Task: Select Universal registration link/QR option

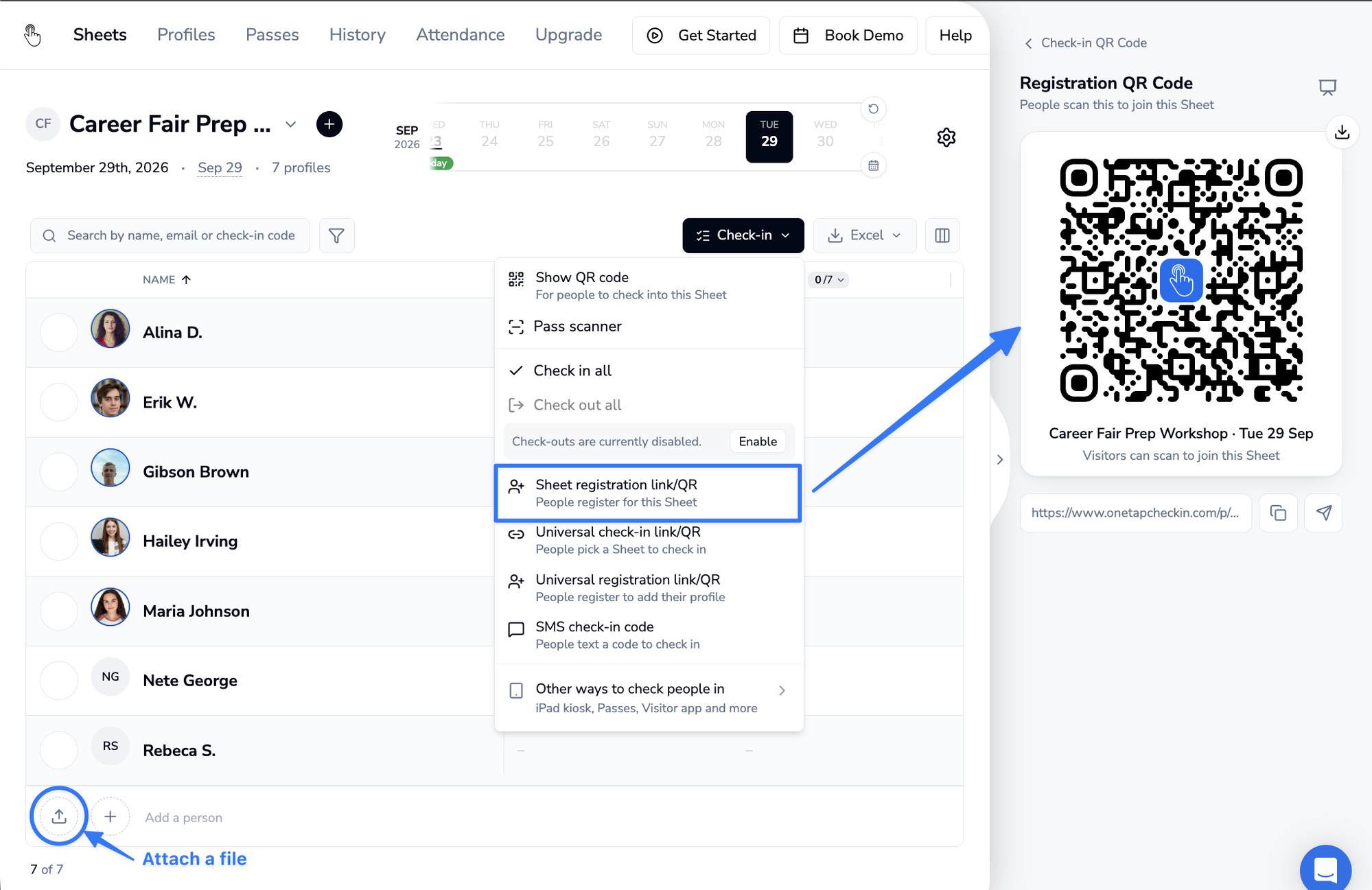Action: (x=649, y=588)
